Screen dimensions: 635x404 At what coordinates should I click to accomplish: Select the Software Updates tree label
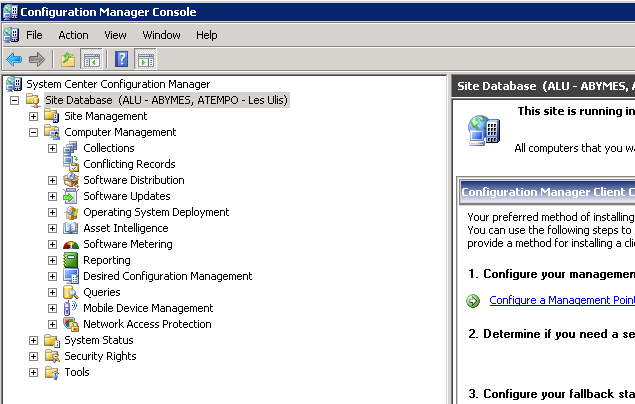127,196
